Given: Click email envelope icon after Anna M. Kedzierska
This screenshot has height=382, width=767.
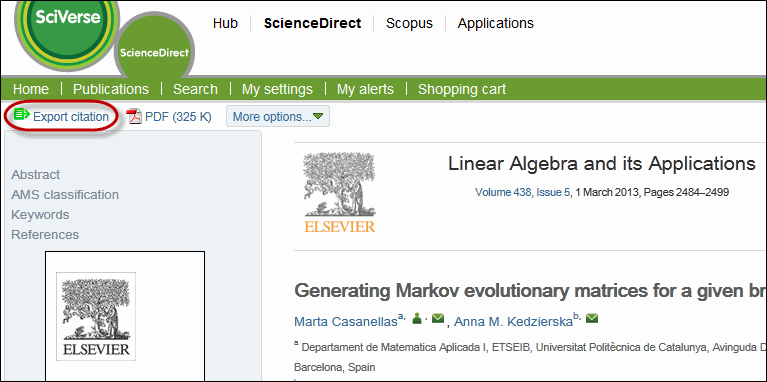Looking at the screenshot, I should [x=592, y=319].
